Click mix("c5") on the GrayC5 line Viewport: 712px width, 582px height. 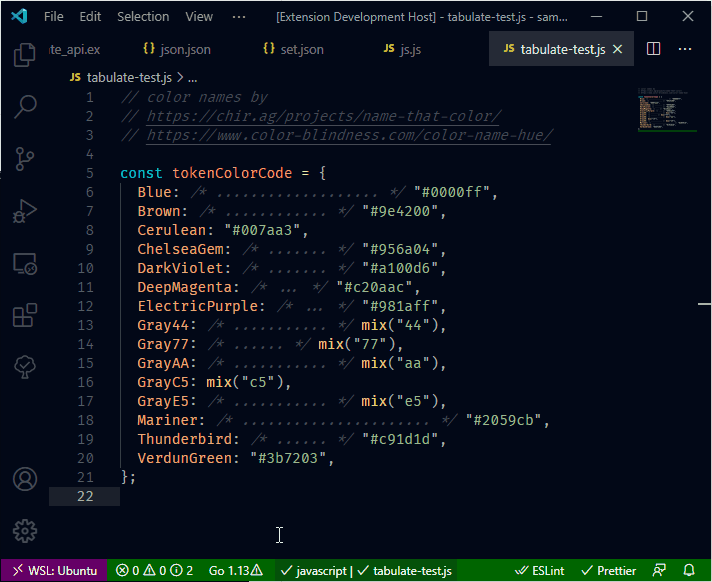point(245,382)
